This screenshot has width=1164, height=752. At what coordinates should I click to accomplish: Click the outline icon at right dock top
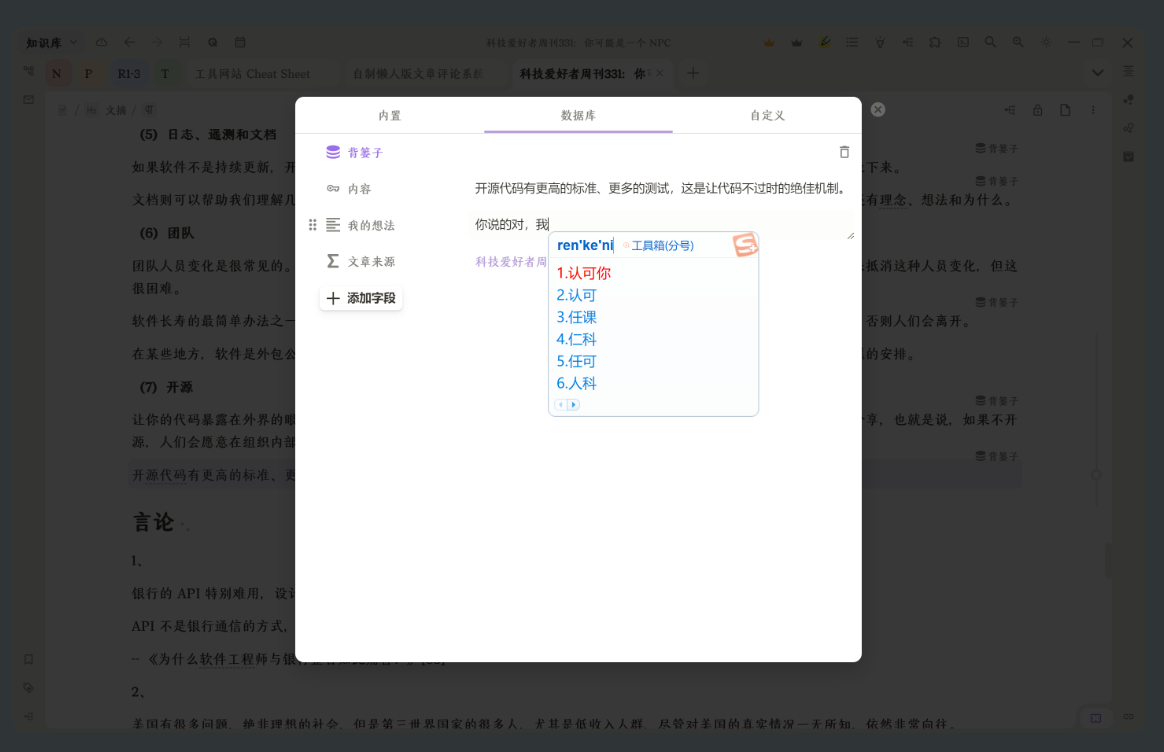pyautogui.click(x=1128, y=71)
